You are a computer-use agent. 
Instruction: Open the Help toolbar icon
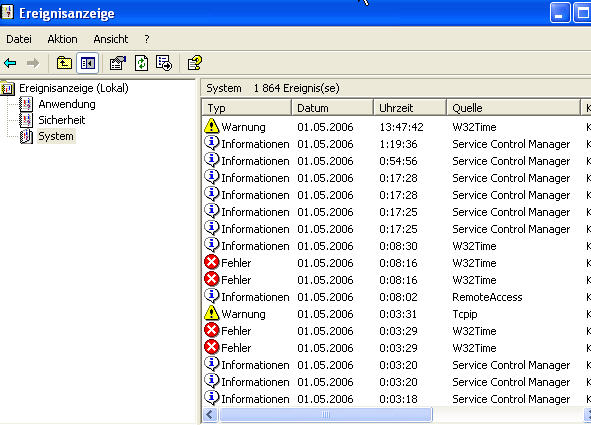pos(195,63)
